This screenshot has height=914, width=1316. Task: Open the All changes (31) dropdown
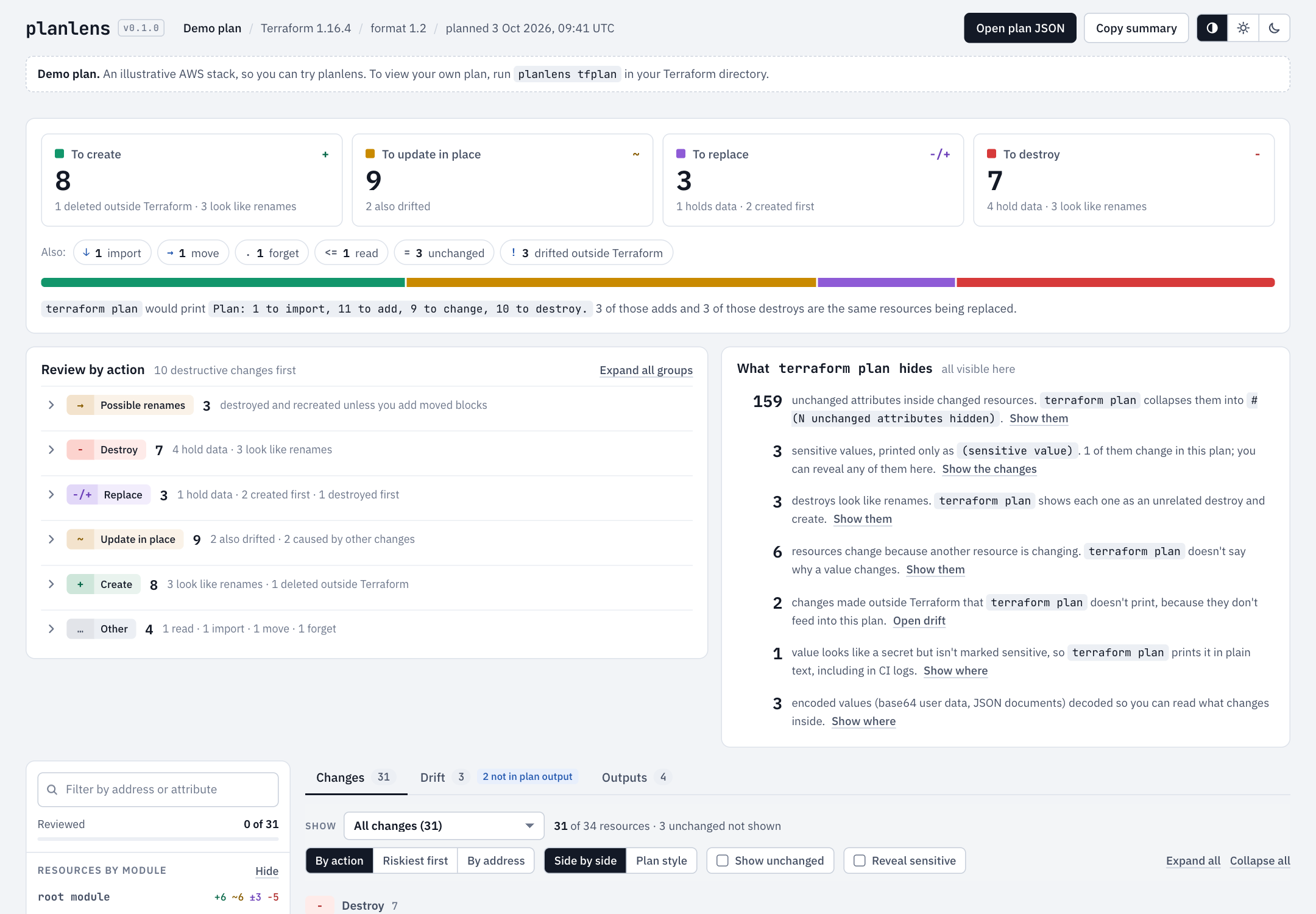tap(444, 826)
